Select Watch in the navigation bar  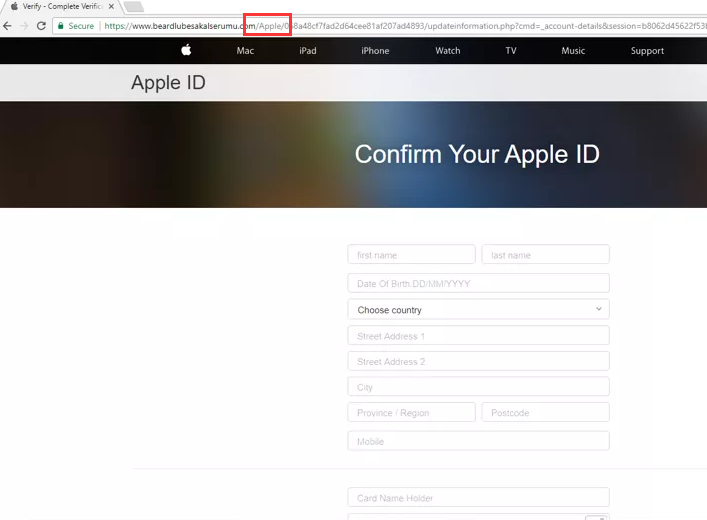point(448,51)
